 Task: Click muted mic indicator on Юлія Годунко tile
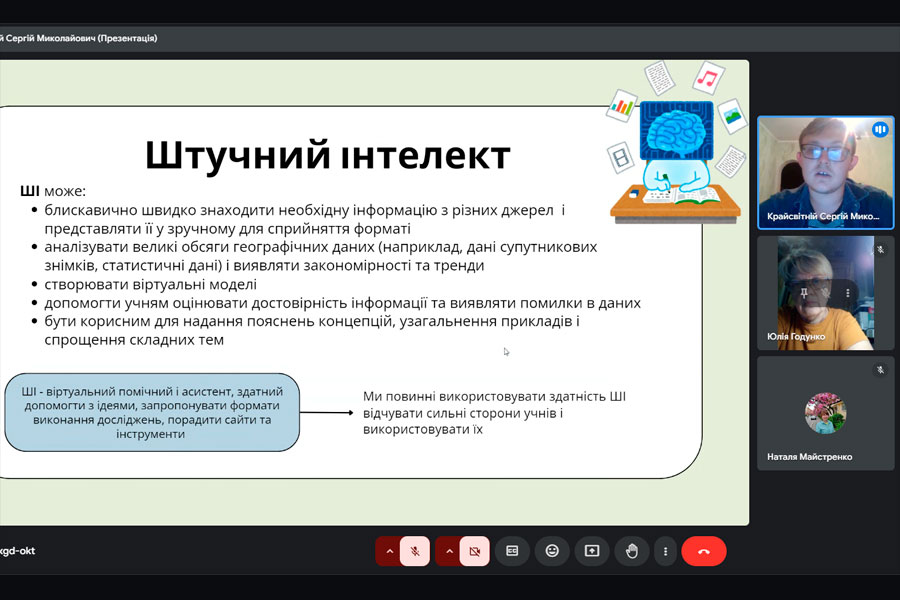[x=880, y=250]
